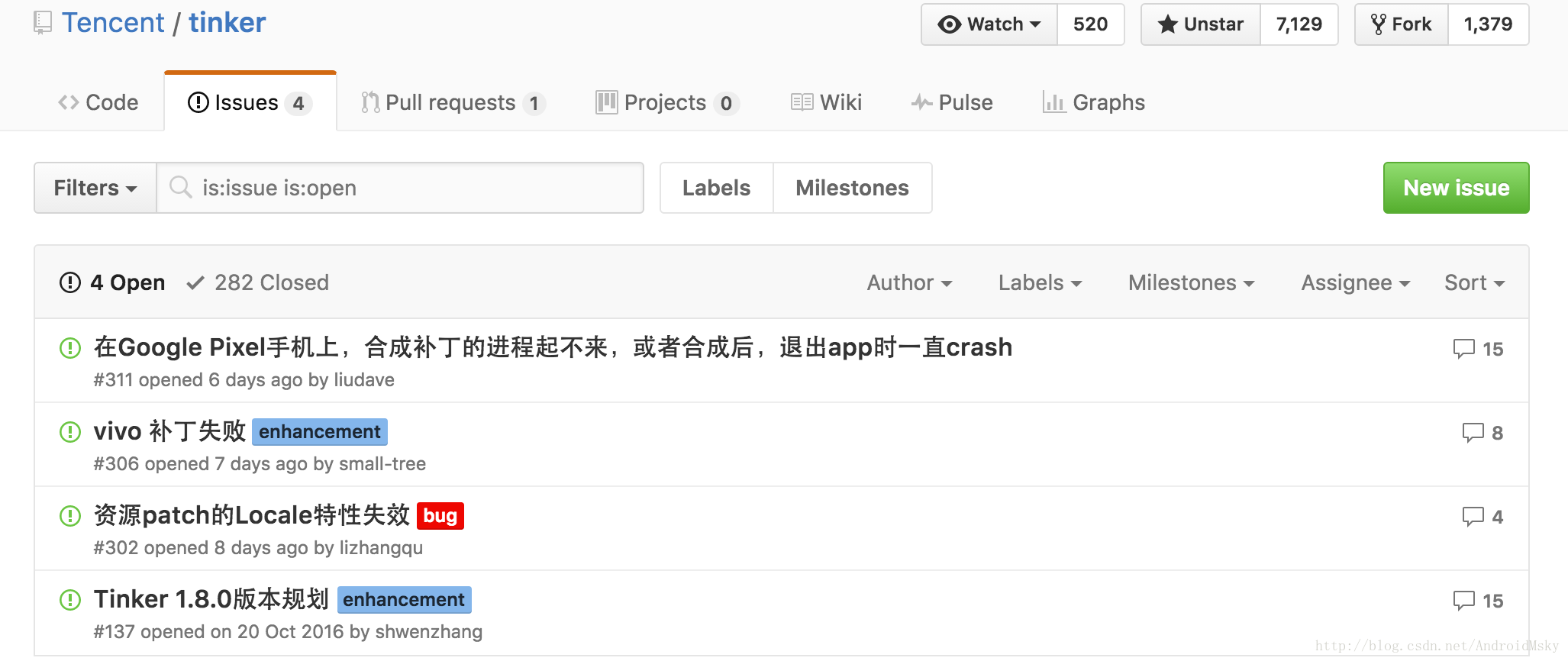Viewport: 1568px width, 661px height.
Task: Open the Milestones page button
Action: pyautogui.click(x=852, y=188)
